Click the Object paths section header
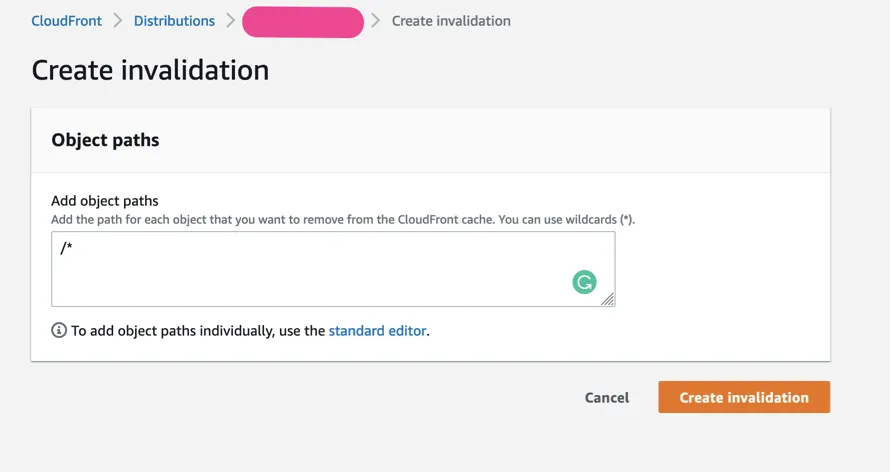 coord(105,140)
